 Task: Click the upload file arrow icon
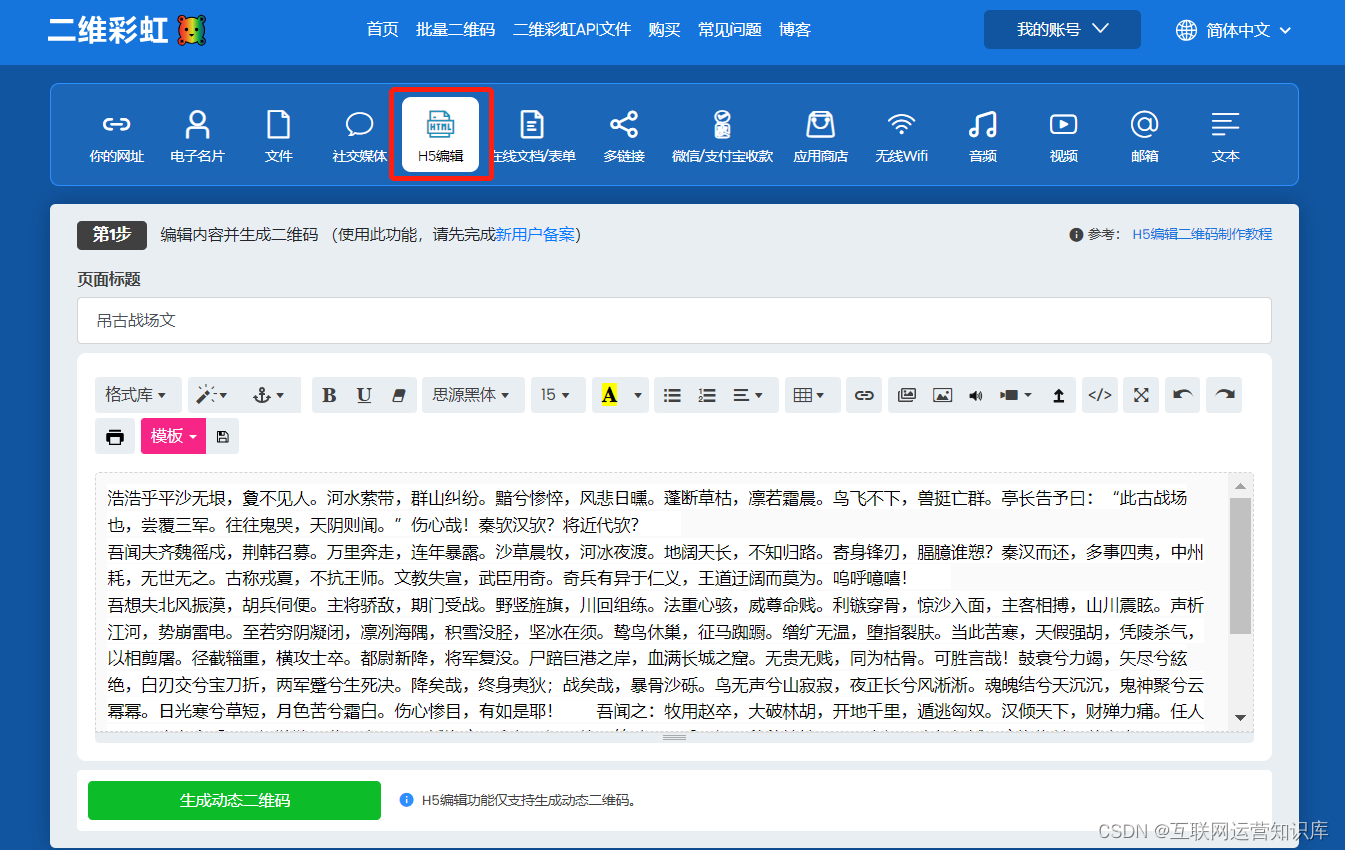1058,395
